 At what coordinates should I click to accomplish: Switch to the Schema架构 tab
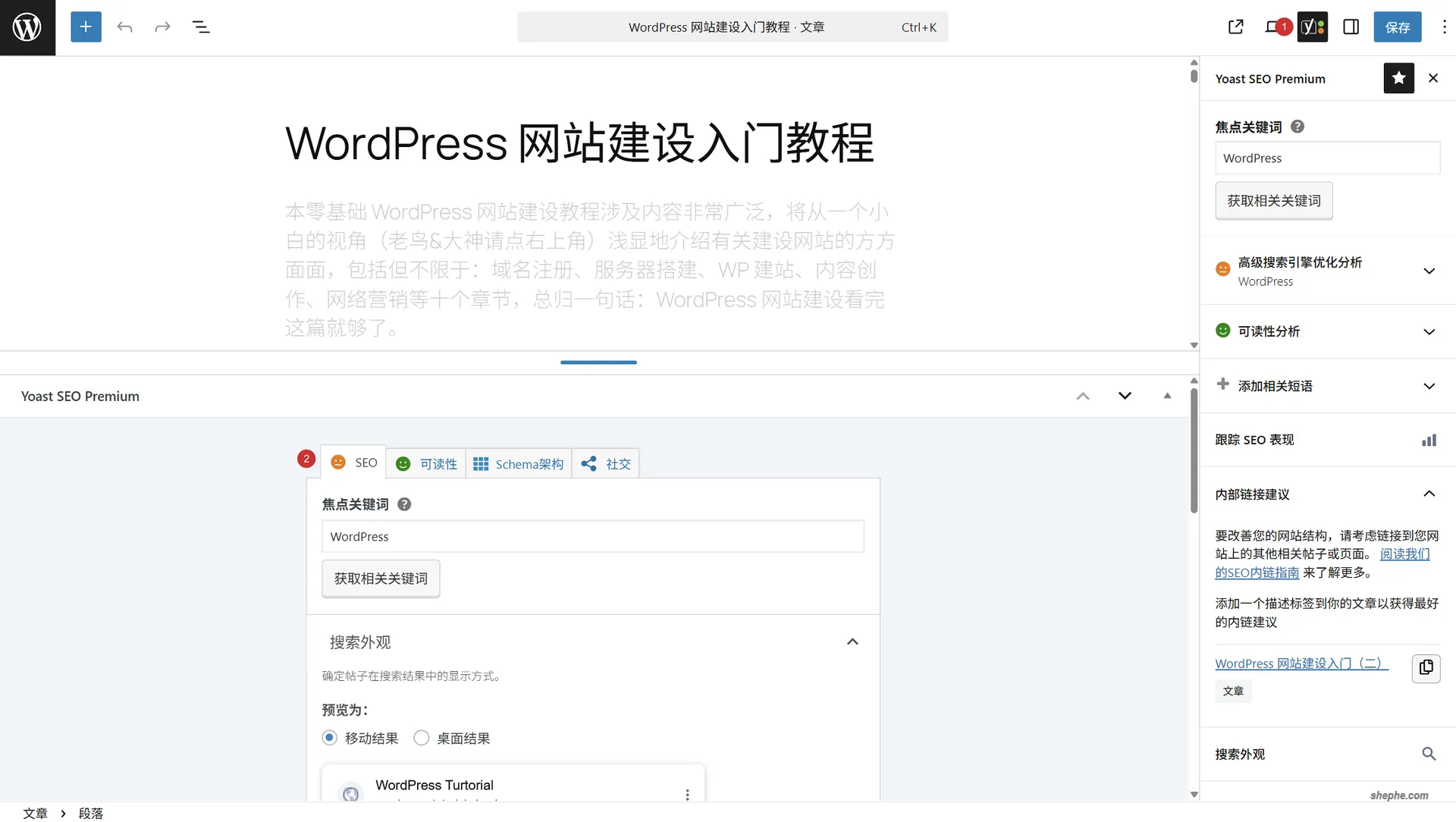click(518, 463)
